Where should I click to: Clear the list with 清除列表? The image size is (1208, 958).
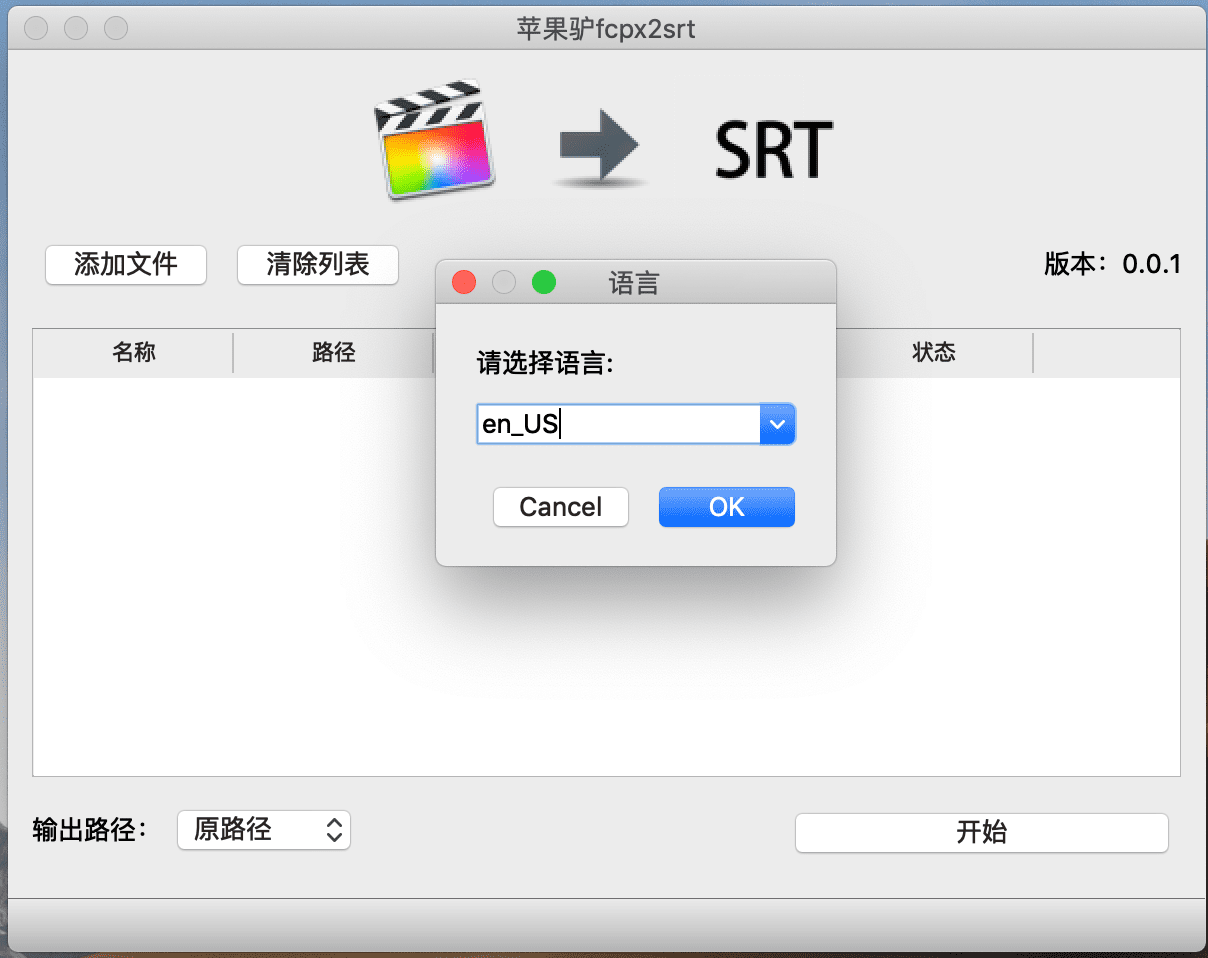318,265
